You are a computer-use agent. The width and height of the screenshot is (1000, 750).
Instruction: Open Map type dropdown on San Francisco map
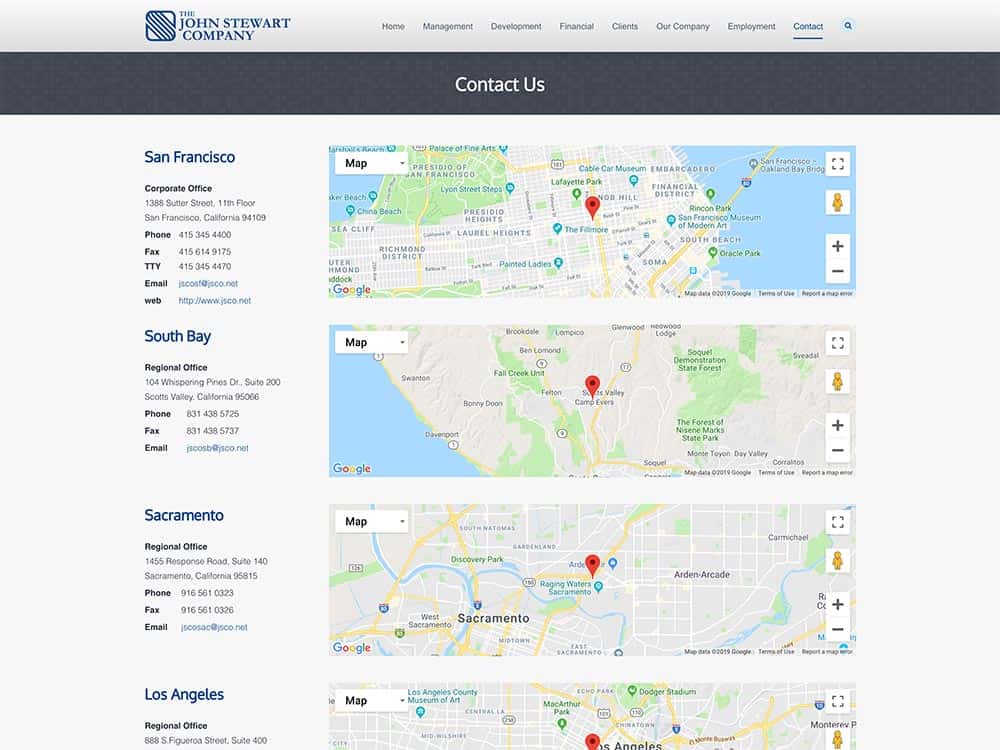point(371,163)
